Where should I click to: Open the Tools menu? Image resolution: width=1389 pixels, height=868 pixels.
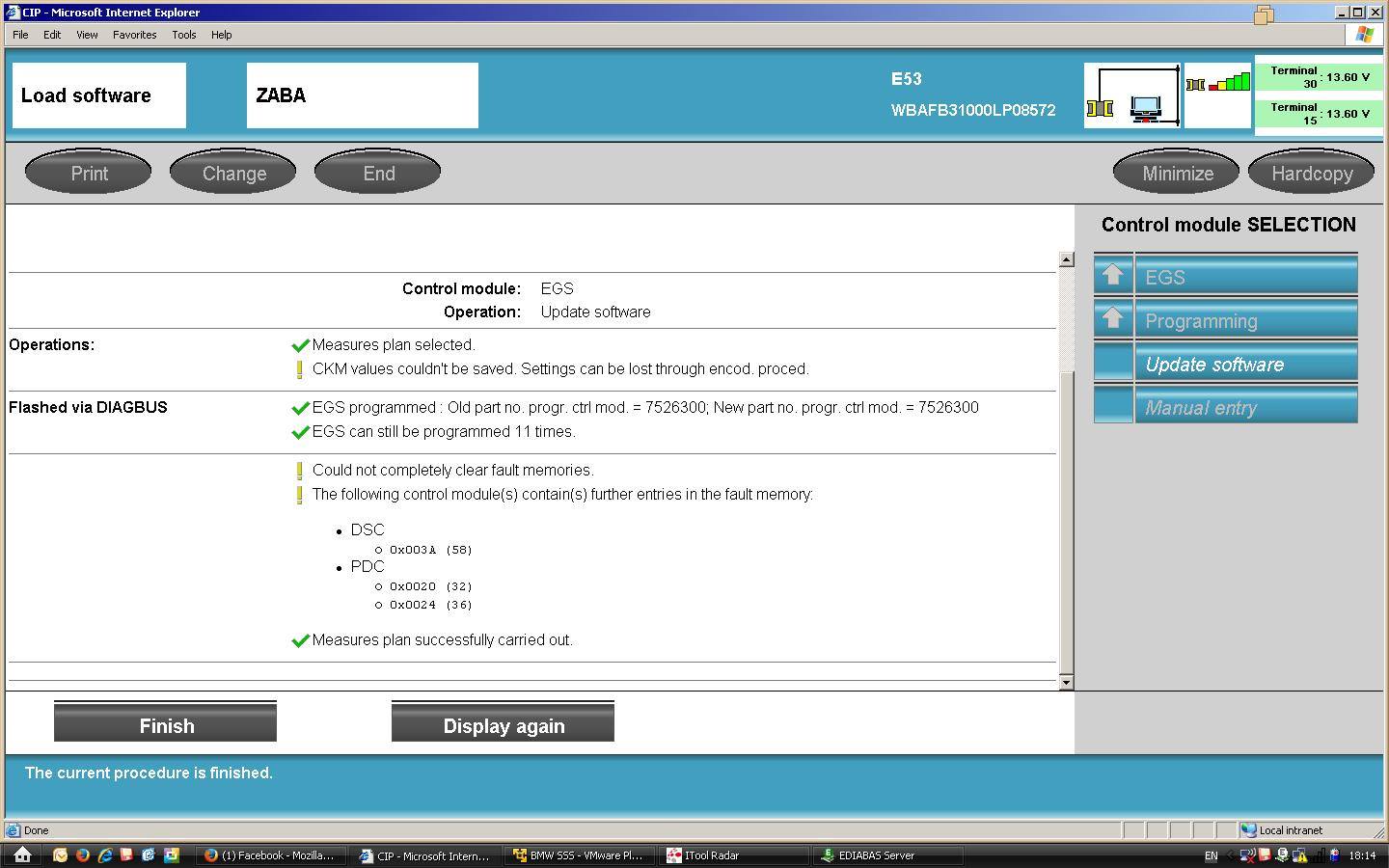pyautogui.click(x=183, y=35)
